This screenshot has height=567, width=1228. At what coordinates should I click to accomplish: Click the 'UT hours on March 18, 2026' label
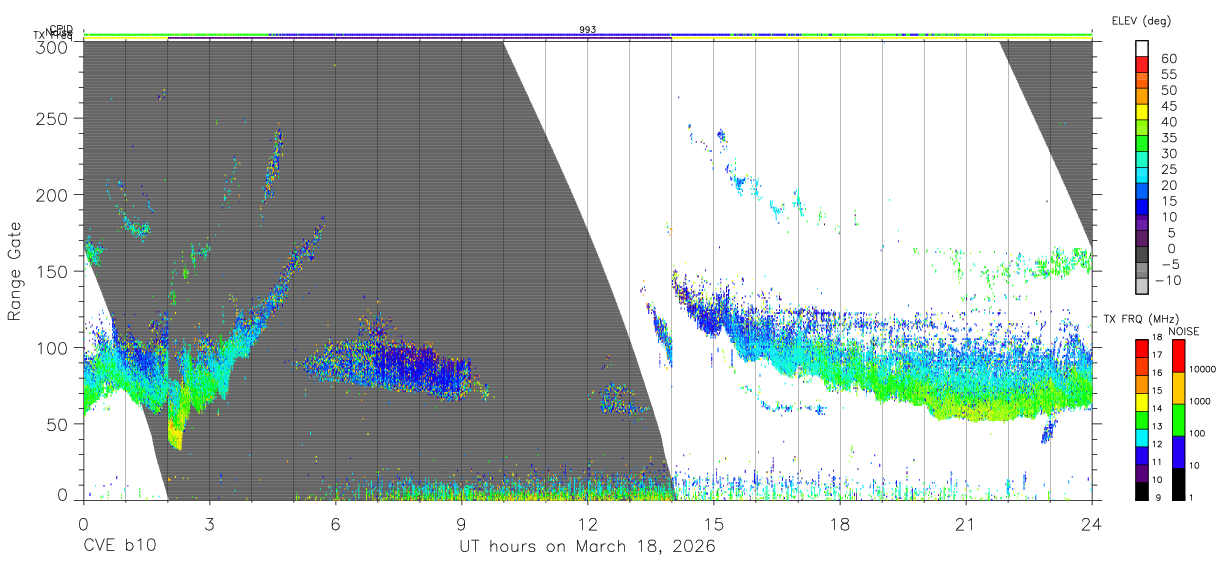(587, 547)
